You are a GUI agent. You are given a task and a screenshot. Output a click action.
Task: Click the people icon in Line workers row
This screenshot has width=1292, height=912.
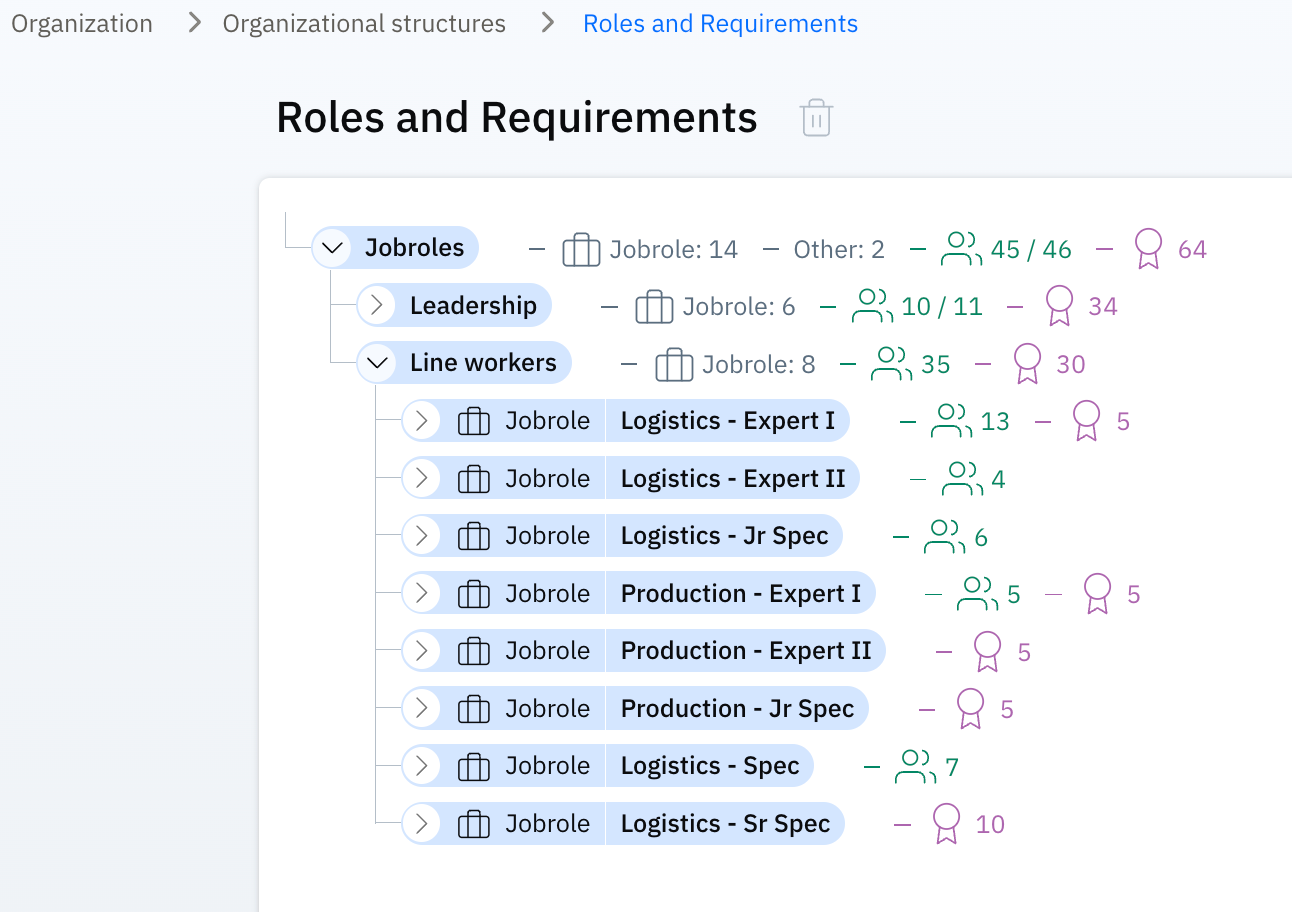[x=891, y=364]
